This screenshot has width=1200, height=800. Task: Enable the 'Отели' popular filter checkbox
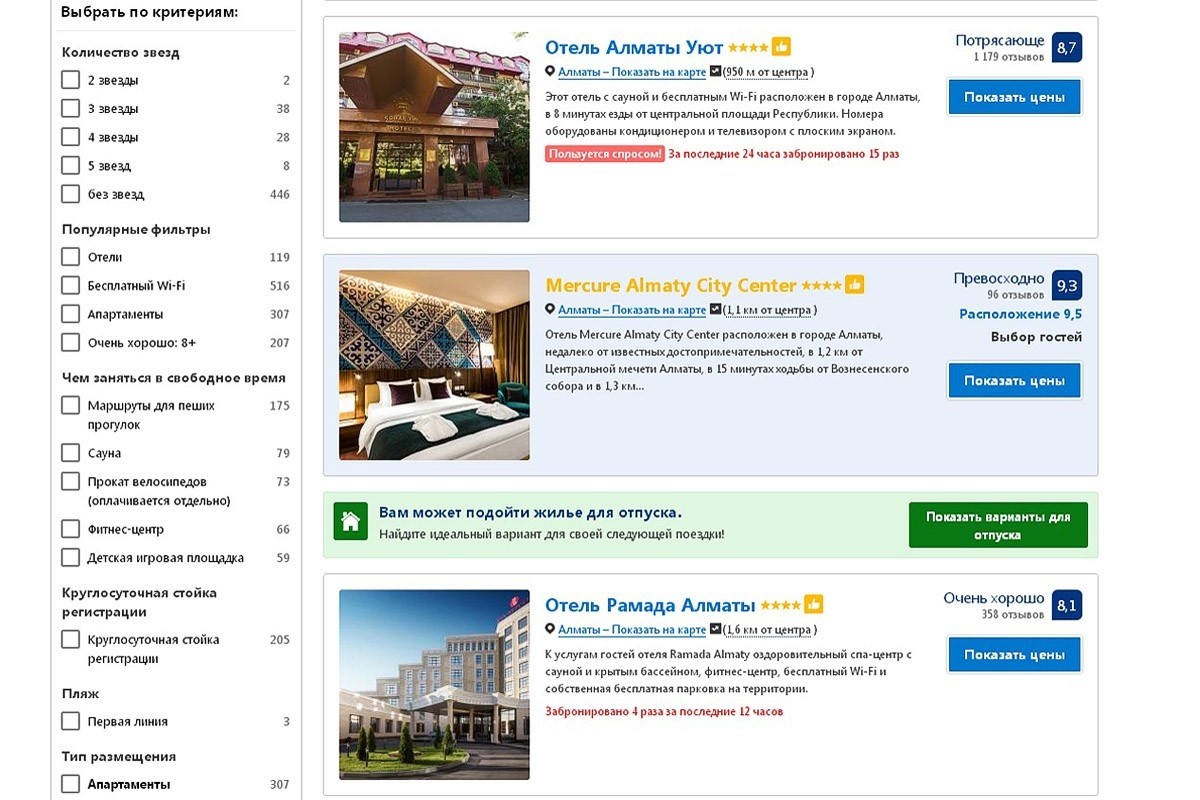click(70, 257)
